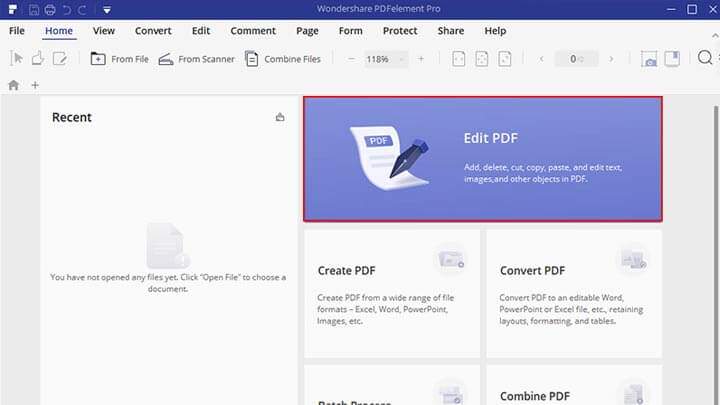Click the Print icon in title bar
The width and height of the screenshot is (720, 405).
click(x=50, y=10)
